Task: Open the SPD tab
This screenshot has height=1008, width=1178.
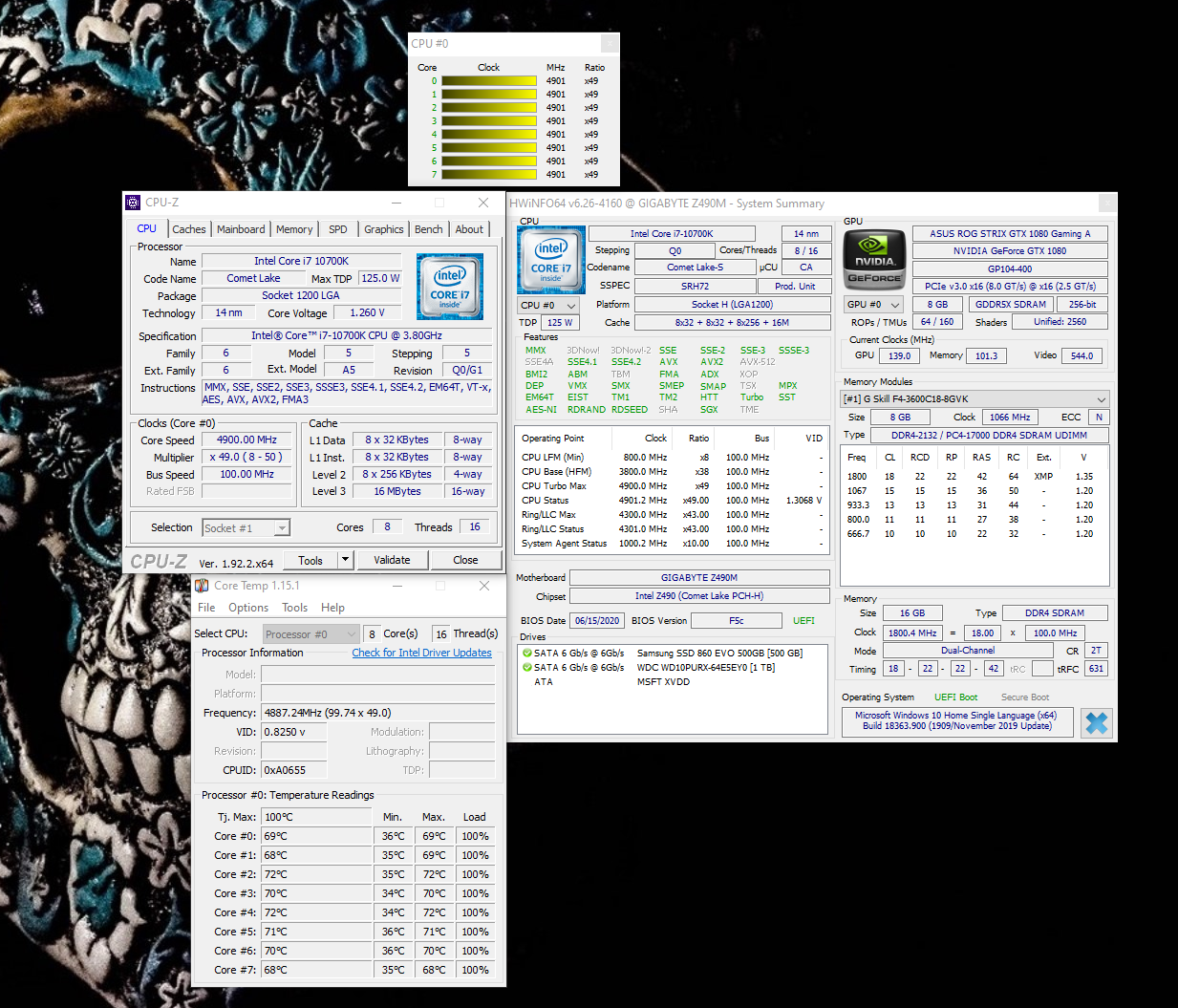Action: tap(338, 229)
